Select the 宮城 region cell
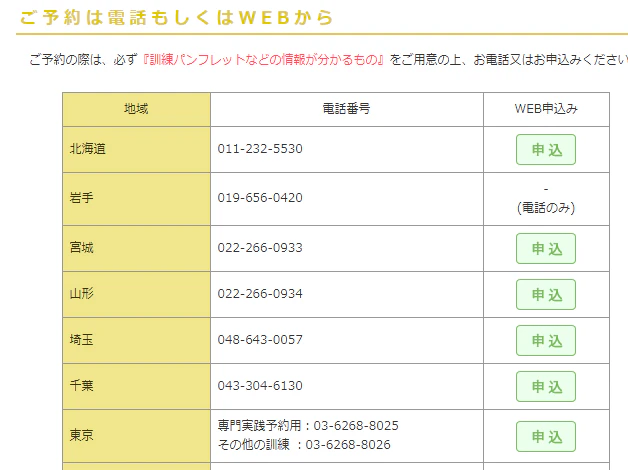This screenshot has width=628, height=470. point(137,249)
